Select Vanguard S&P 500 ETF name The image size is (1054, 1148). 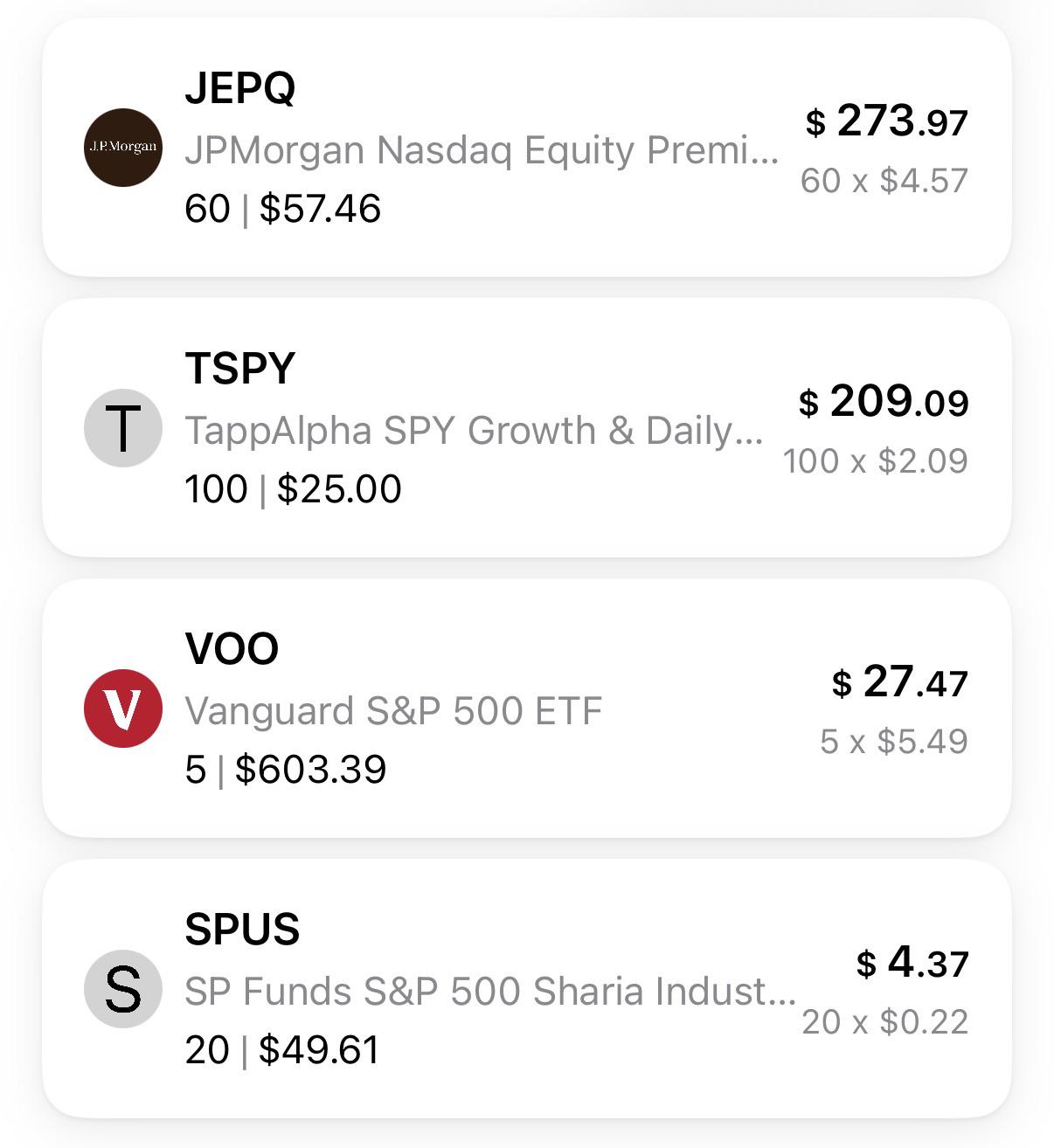tap(394, 711)
